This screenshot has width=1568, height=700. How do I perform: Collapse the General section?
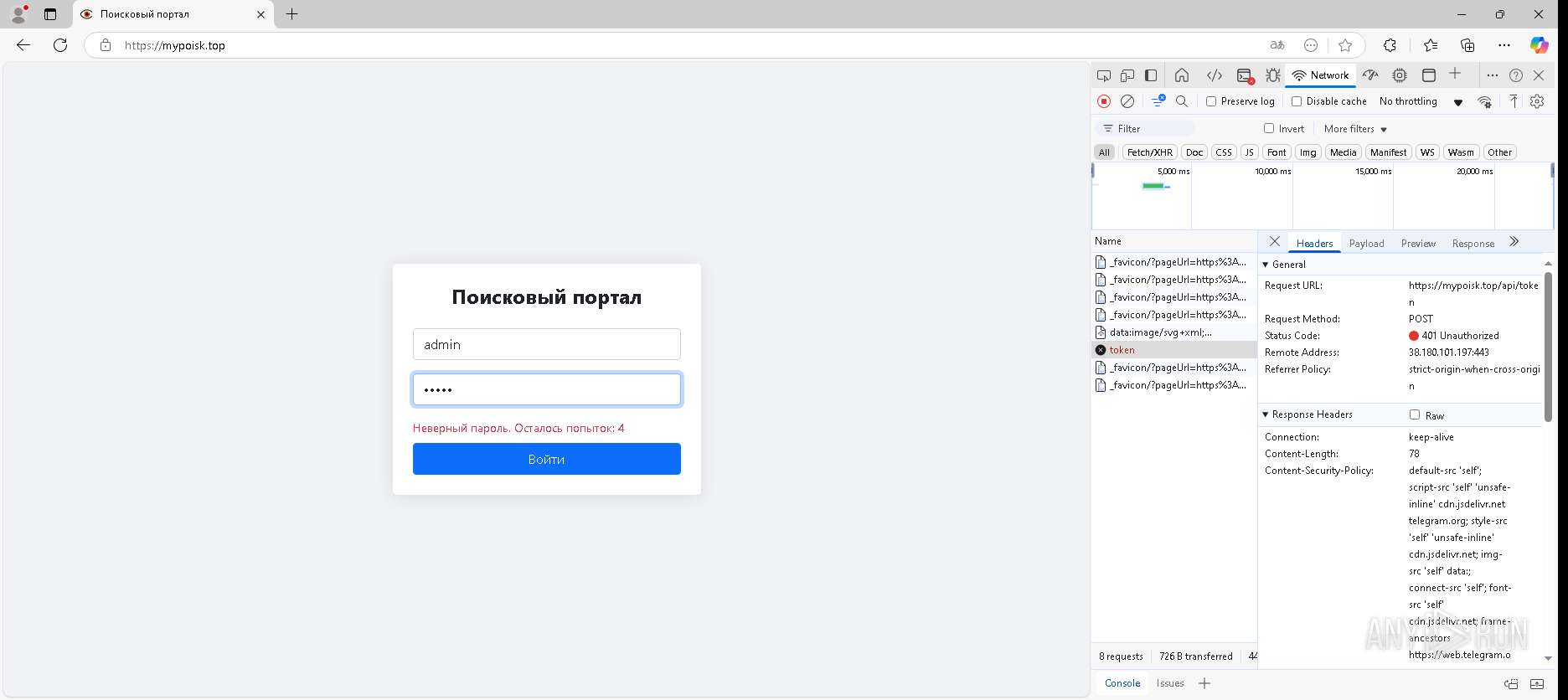(x=1266, y=265)
